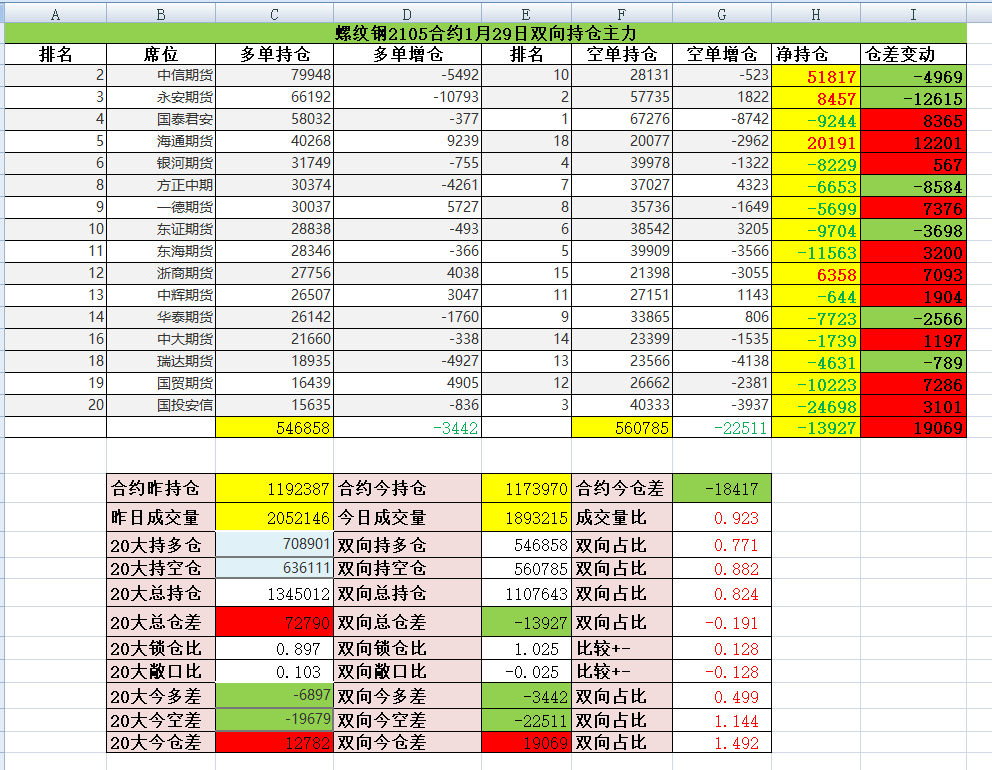Click the 中辉期货 cell
Image resolution: width=992 pixels, height=770 pixels.
161,295
